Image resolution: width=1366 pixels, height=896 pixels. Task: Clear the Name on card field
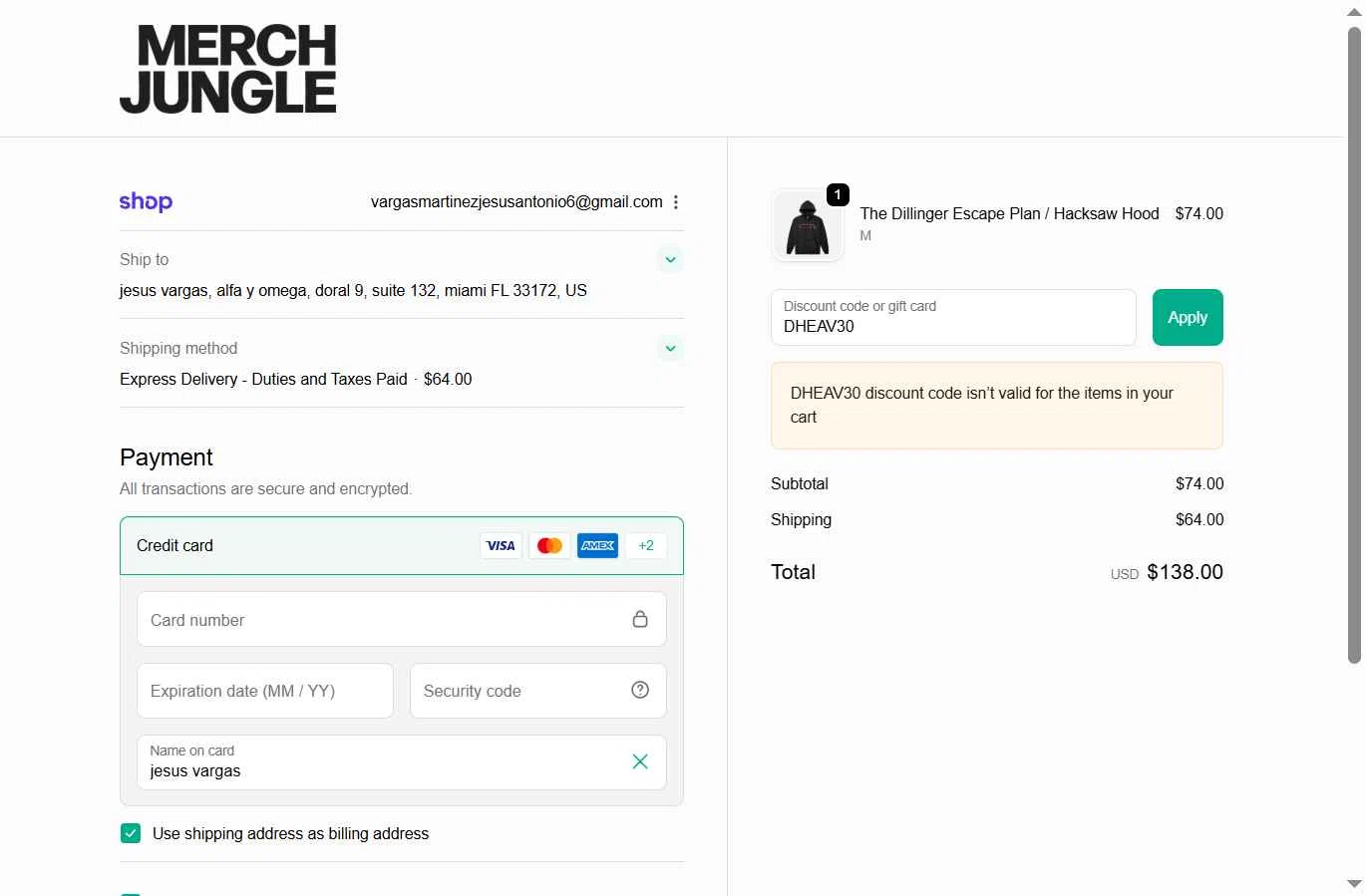tap(640, 761)
